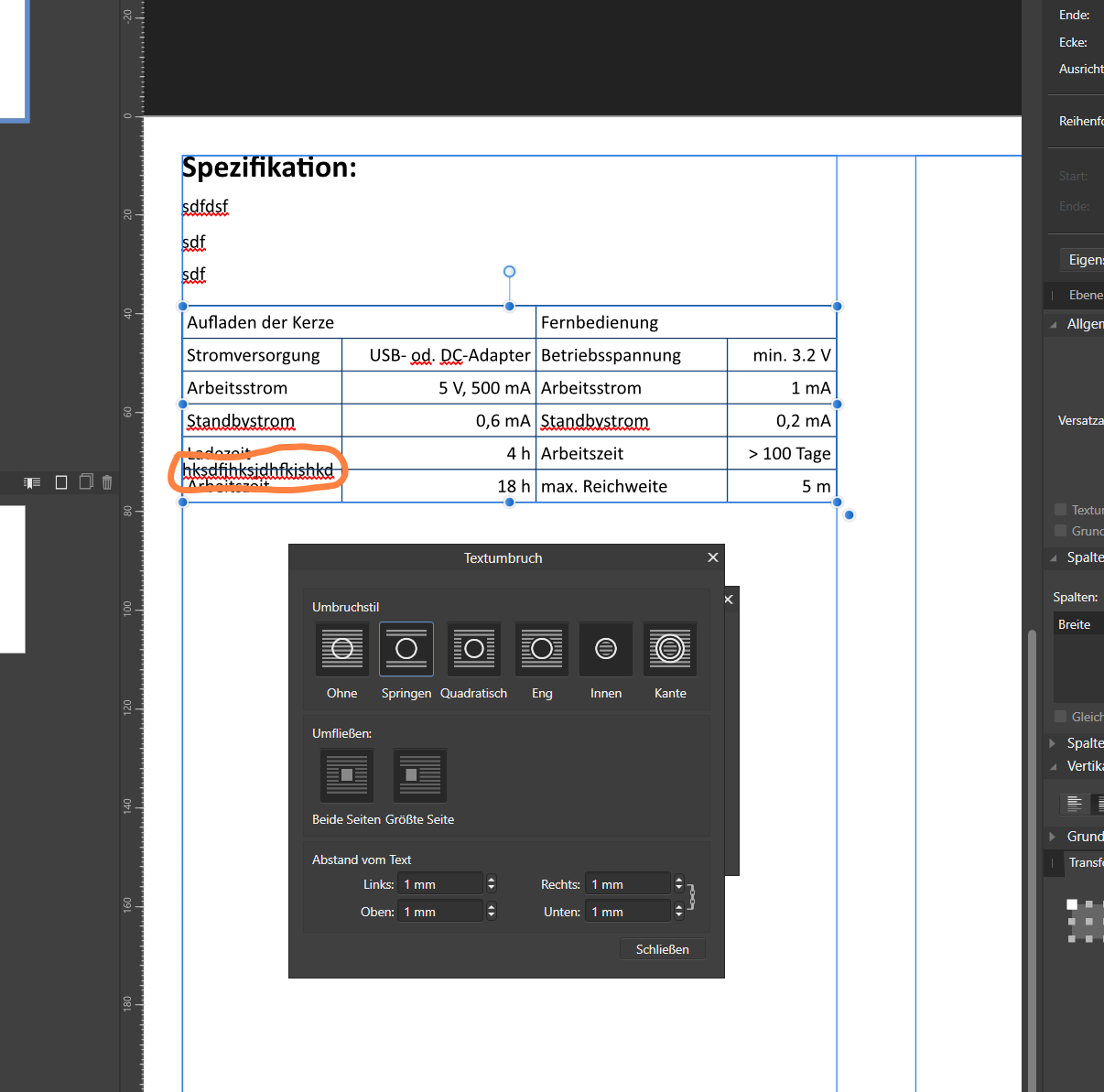Open the Eigens tab in the right panel
1104x1092 pixels.
pyautogui.click(x=1084, y=260)
